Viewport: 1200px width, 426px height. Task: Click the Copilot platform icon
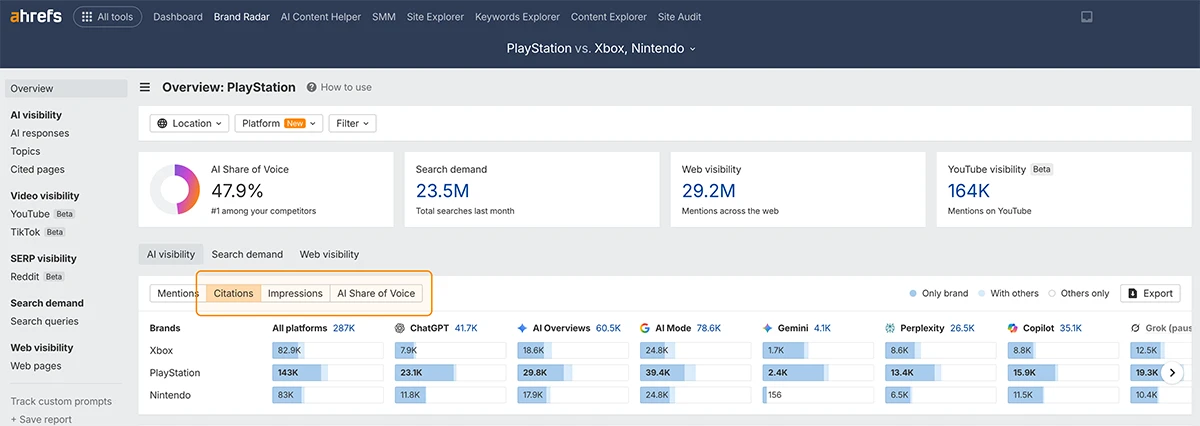pyautogui.click(x=1013, y=328)
